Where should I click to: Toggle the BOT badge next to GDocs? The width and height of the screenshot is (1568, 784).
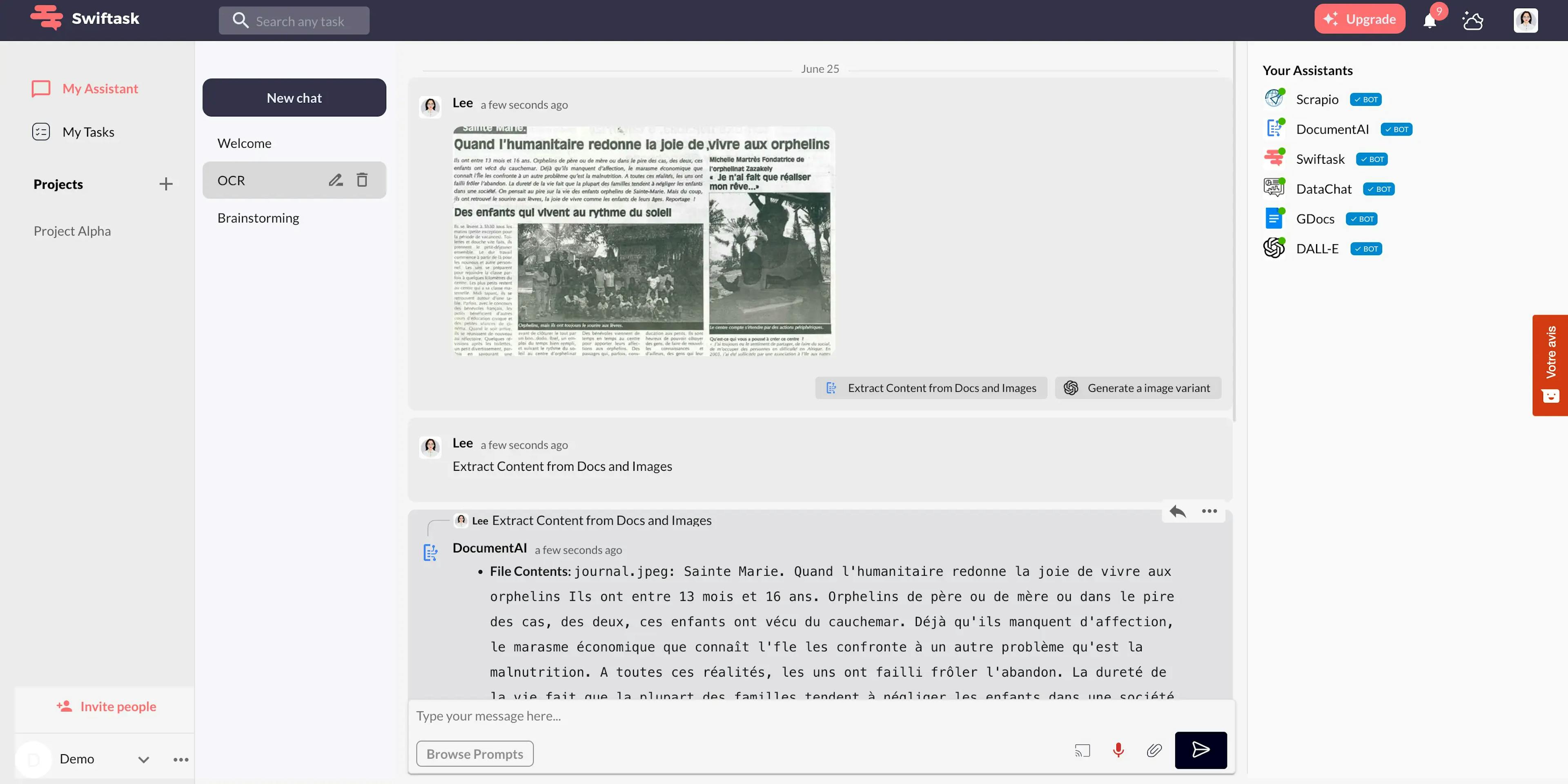[1362, 218]
